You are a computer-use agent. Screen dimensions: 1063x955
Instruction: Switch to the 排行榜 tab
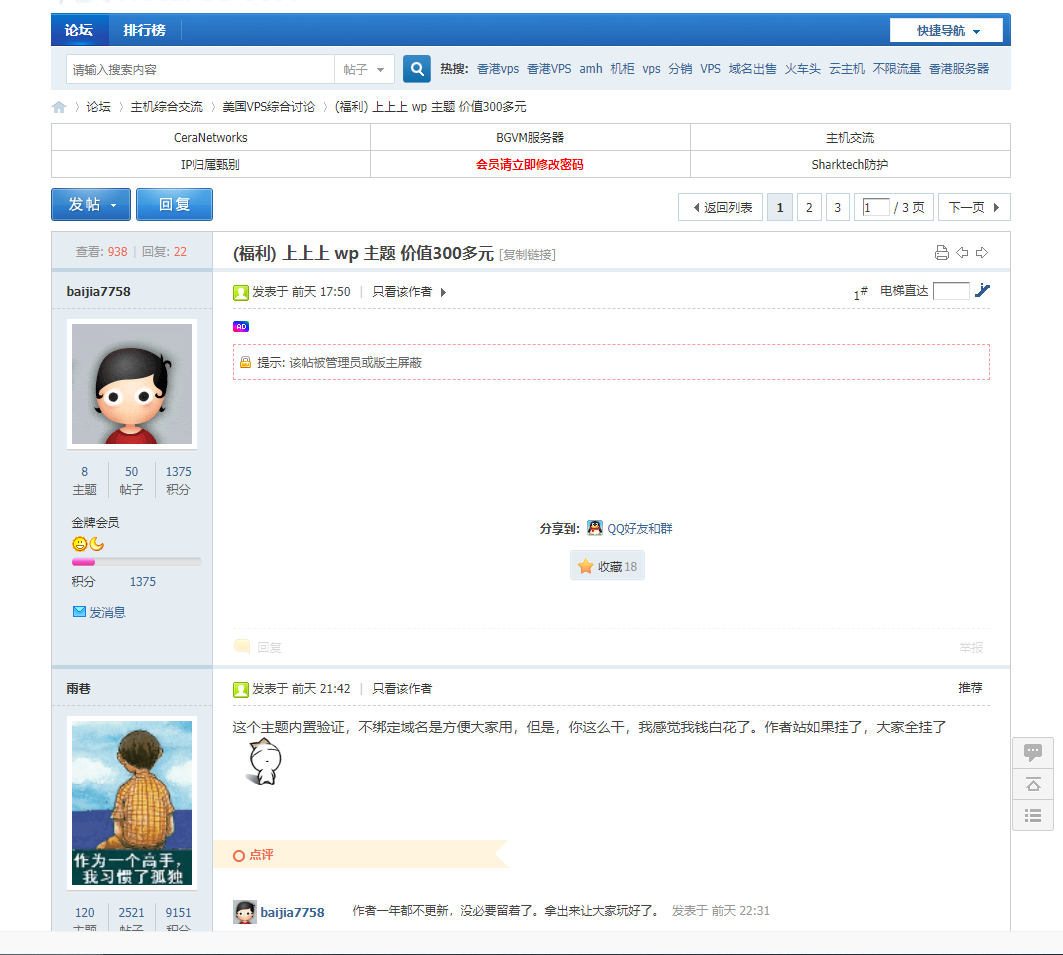(x=144, y=30)
